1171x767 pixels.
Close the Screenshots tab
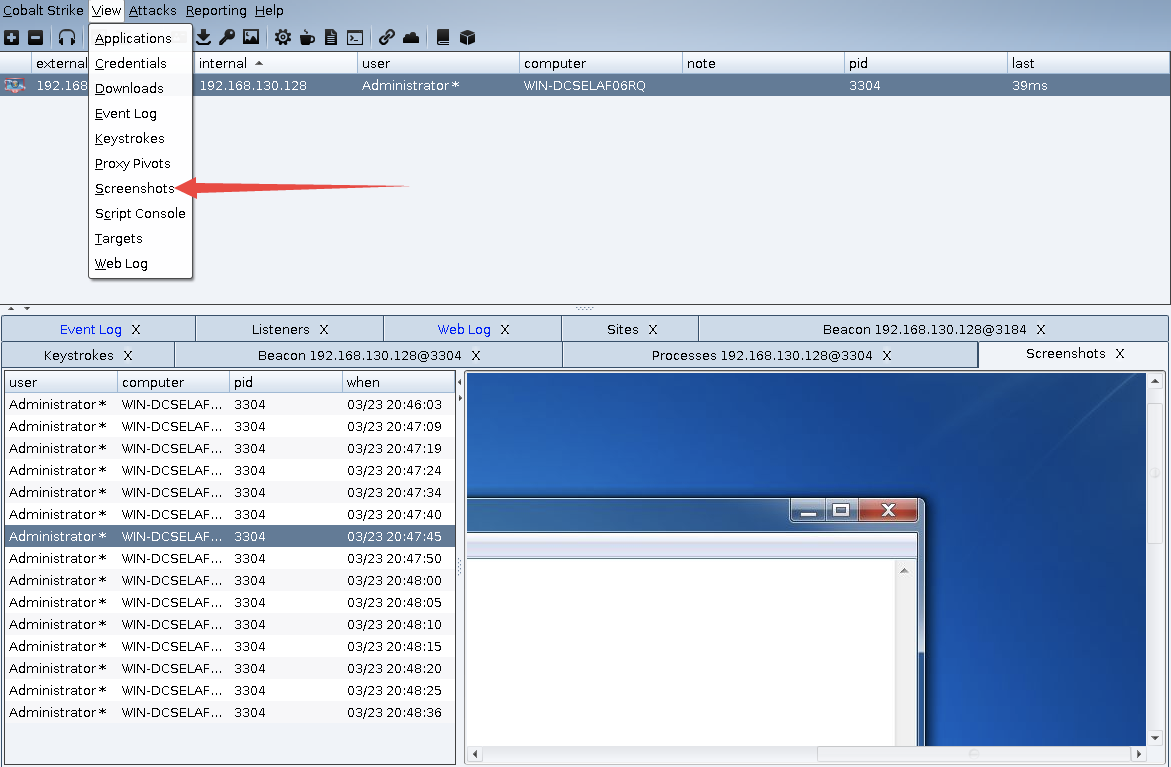[x=1119, y=354]
